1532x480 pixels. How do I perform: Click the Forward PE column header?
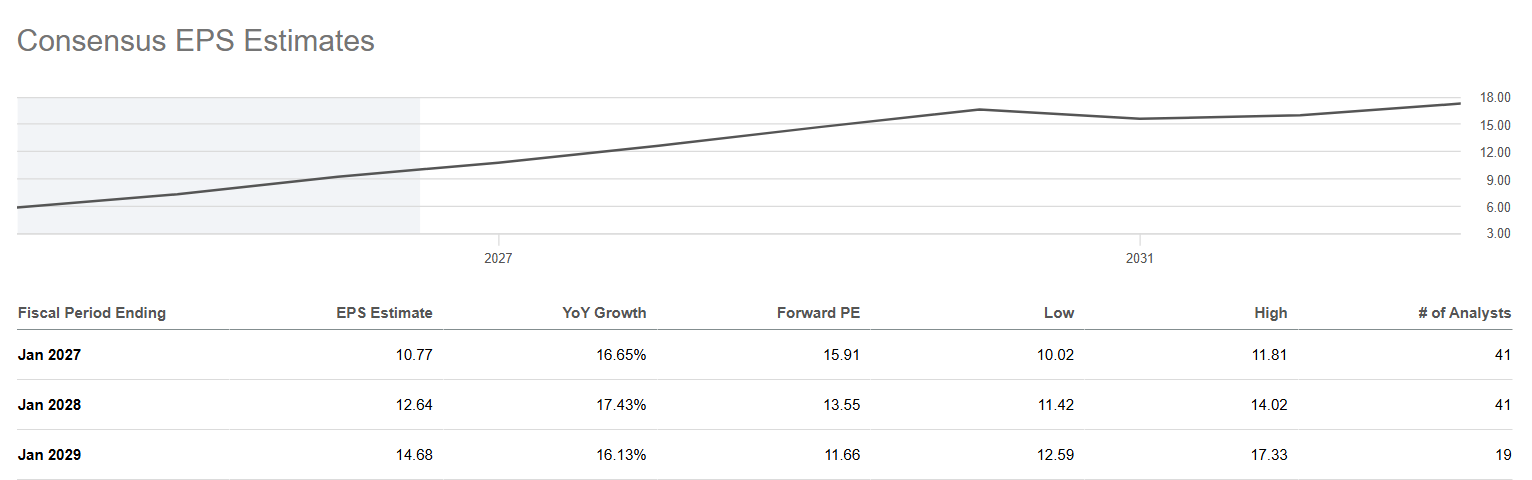(x=818, y=313)
